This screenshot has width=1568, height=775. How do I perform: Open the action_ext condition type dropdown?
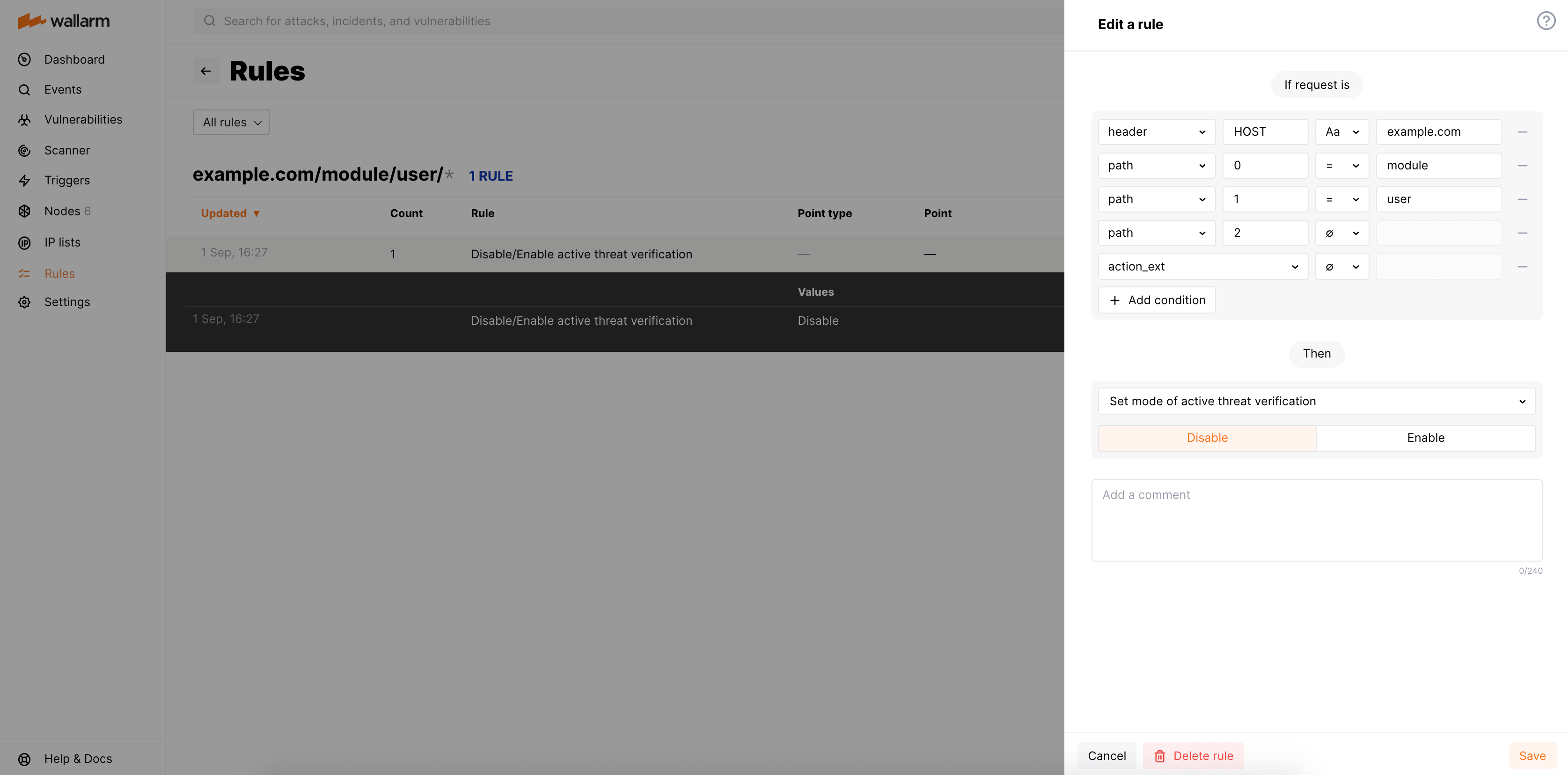point(1202,266)
